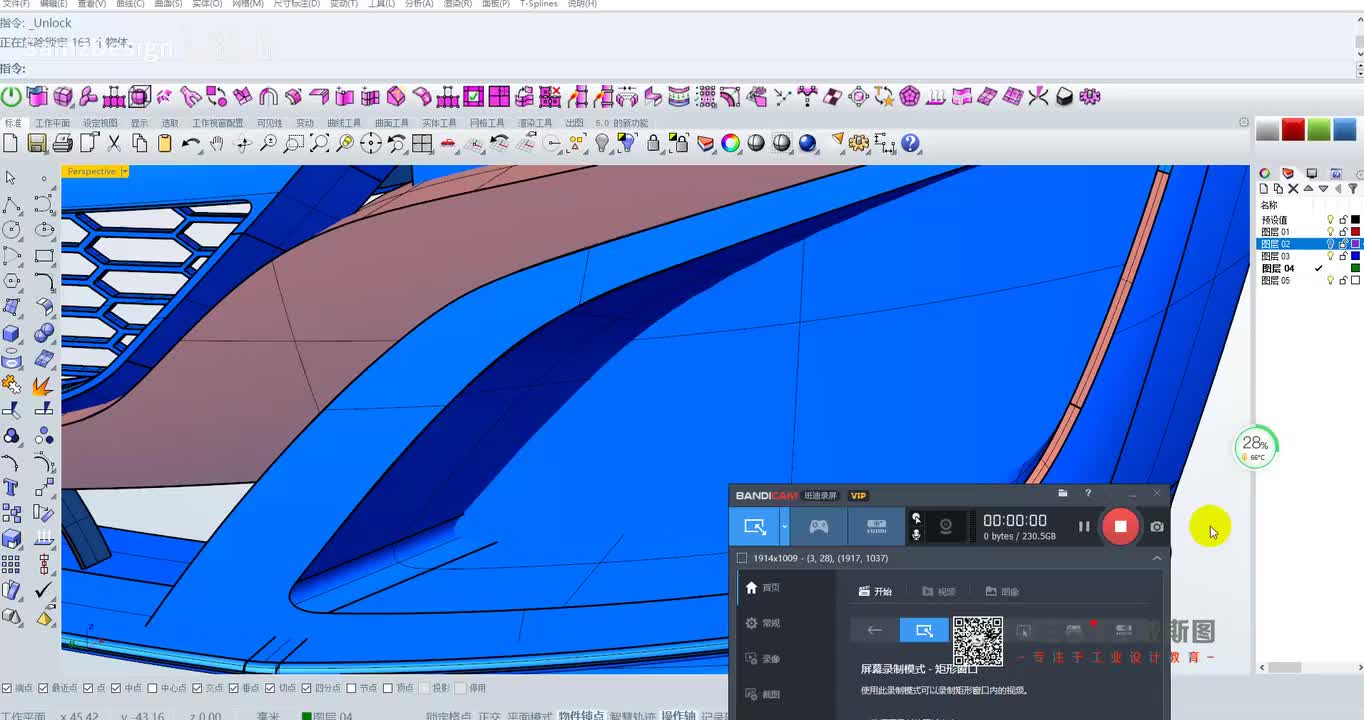Select the Pan hand tool
The height and width of the screenshot is (720, 1364).
point(217,144)
